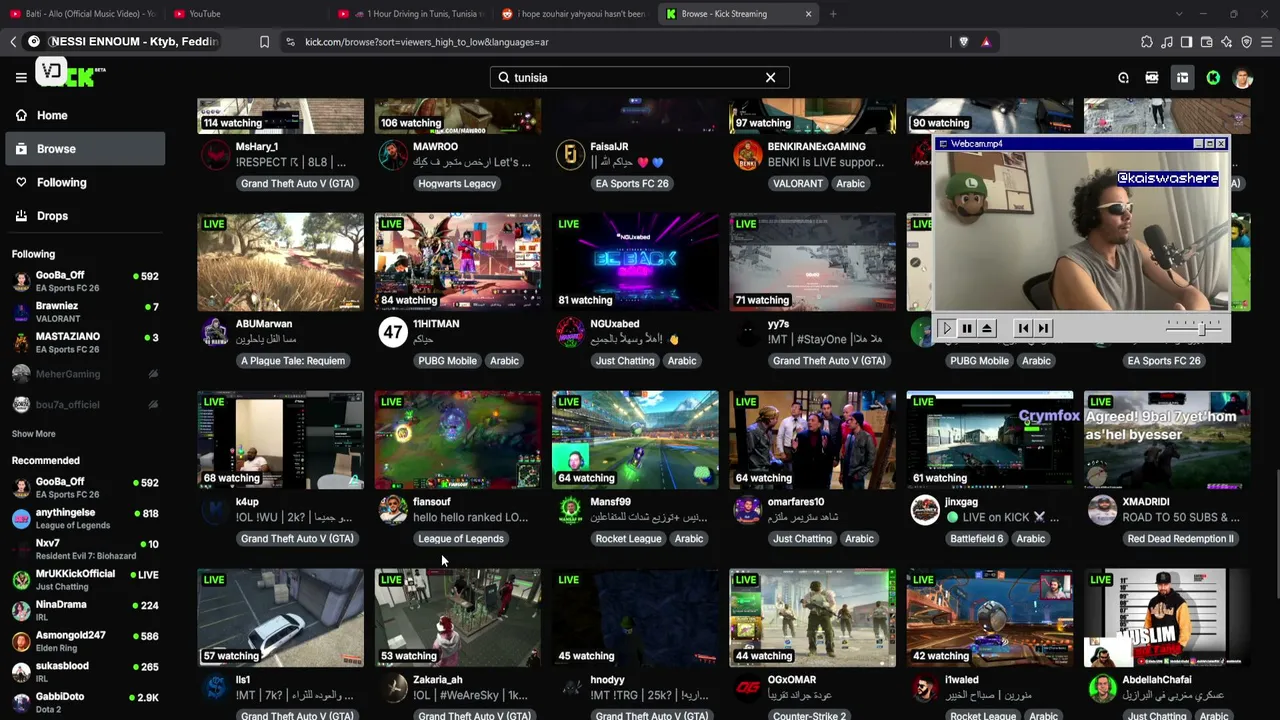Screen dimensions: 1280x720
Task: Click the search magnifier icon
Action: point(504,78)
